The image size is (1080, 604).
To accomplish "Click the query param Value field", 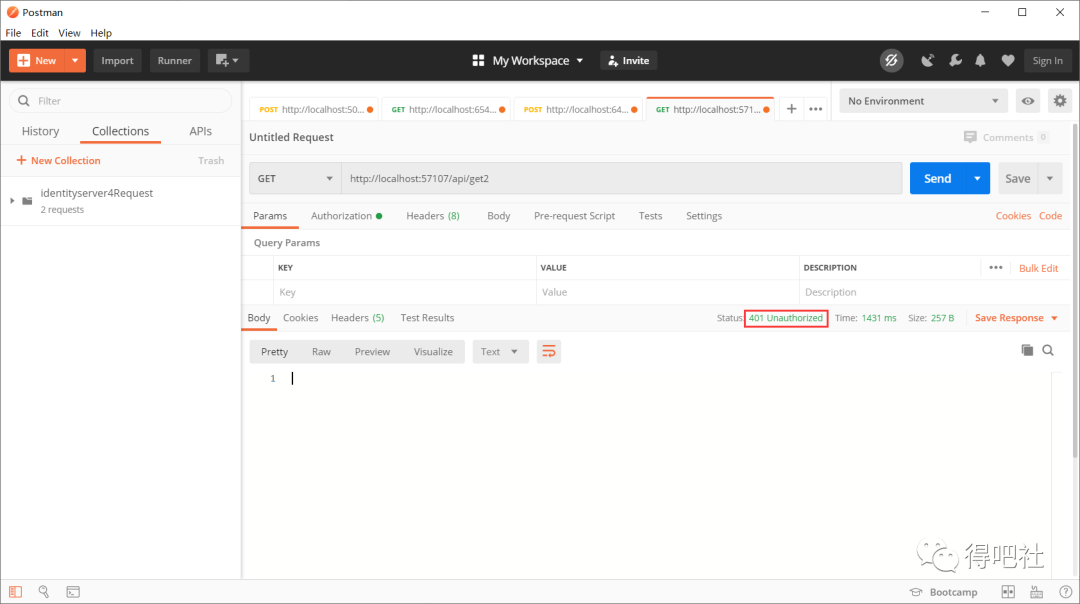I will point(667,292).
